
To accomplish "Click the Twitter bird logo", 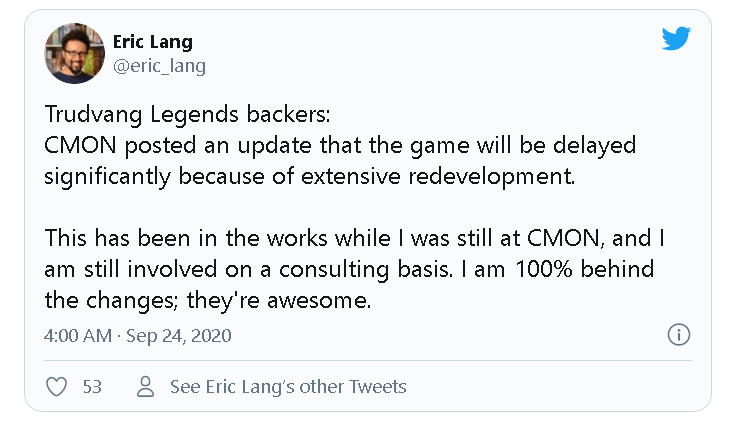I will coord(676,40).
